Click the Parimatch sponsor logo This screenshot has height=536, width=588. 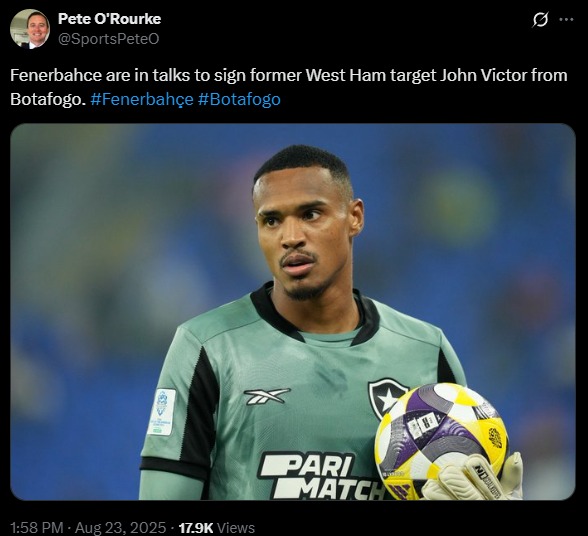[x=321, y=476]
